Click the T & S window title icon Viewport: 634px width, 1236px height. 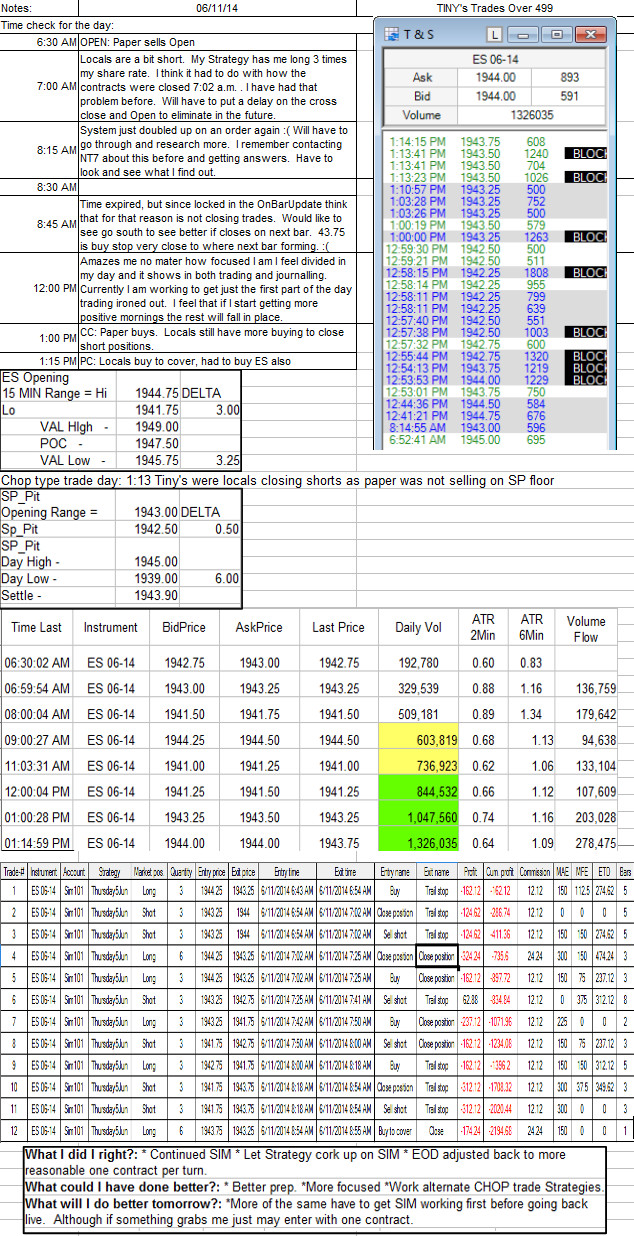pyautogui.click(x=392, y=34)
